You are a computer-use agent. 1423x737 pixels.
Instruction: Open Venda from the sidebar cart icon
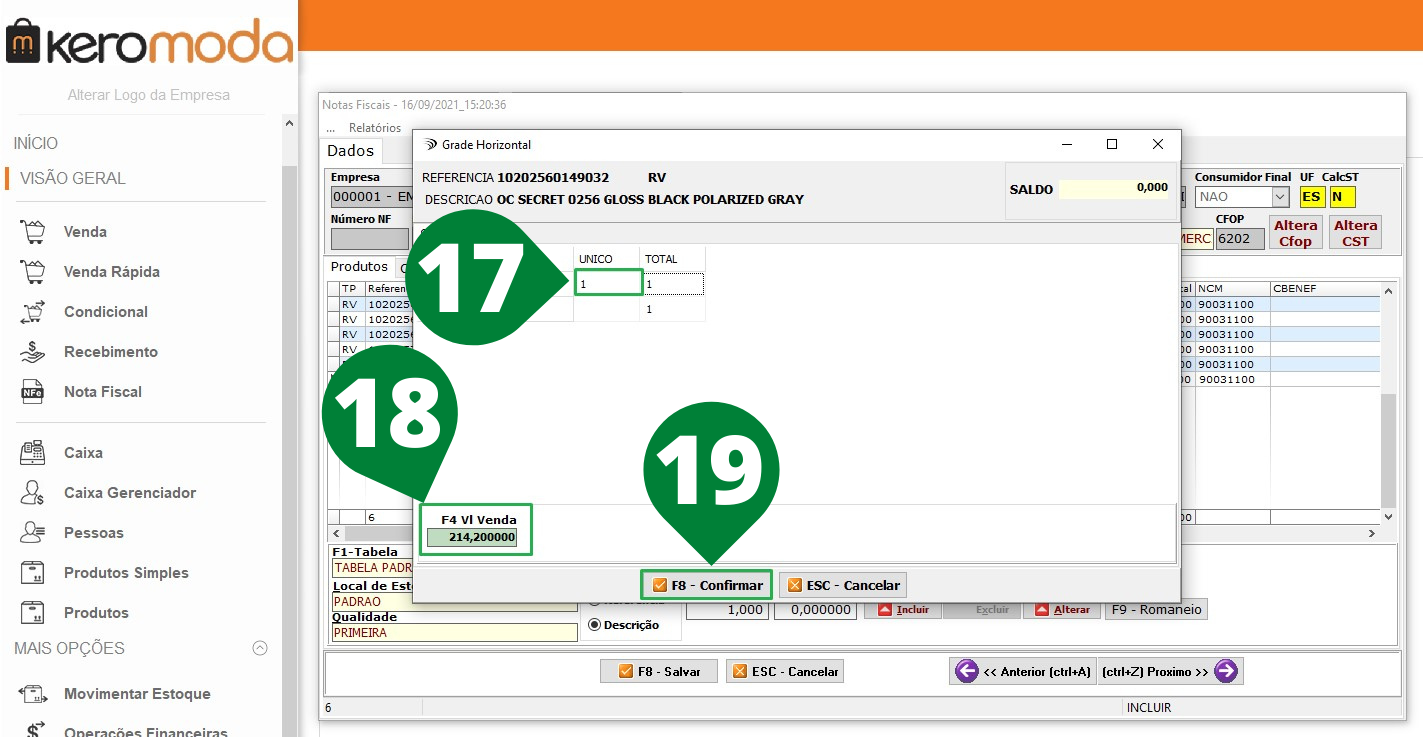click(x=34, y=232)
